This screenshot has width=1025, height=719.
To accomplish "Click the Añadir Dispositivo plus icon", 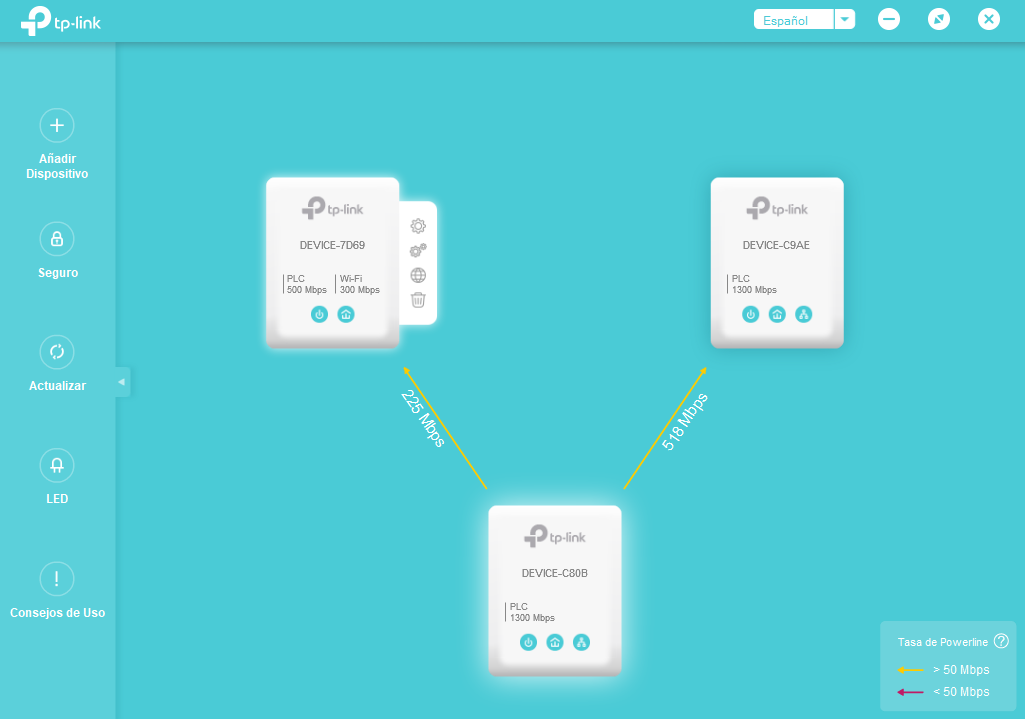I will (x=57, y=125).
